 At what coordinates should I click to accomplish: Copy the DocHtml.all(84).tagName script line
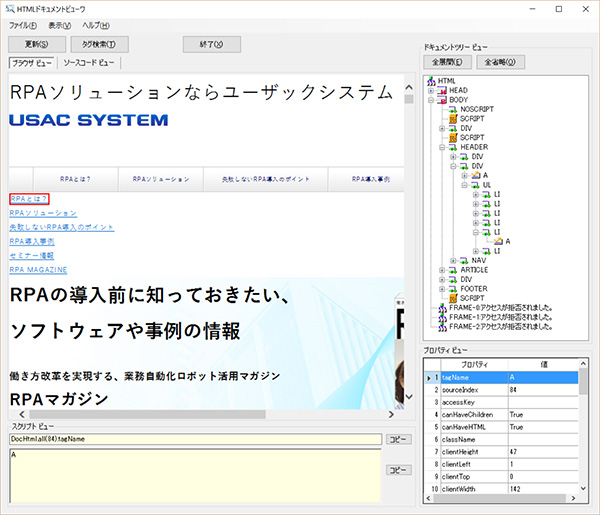tap(398, 440)
